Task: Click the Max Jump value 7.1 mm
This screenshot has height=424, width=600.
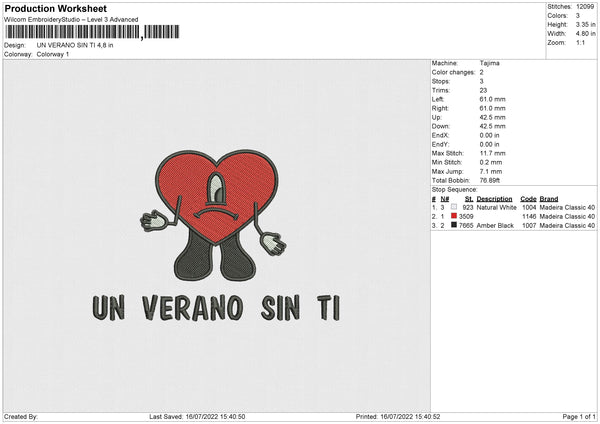Action: point(491,171)
